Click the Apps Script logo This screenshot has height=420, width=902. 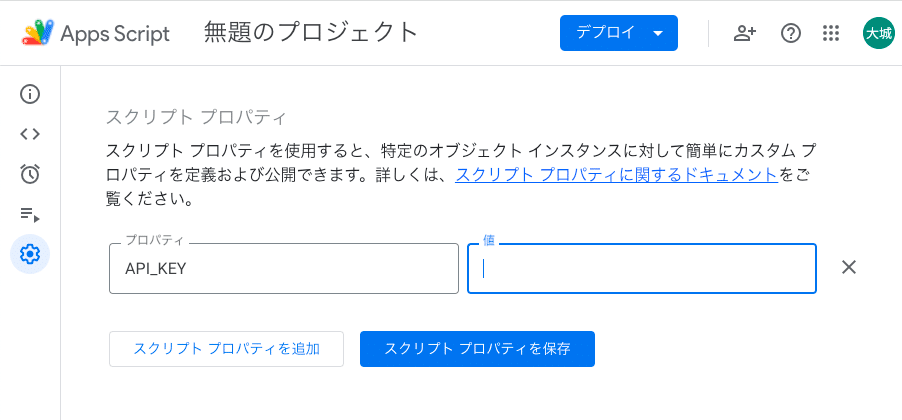[38, 33]
